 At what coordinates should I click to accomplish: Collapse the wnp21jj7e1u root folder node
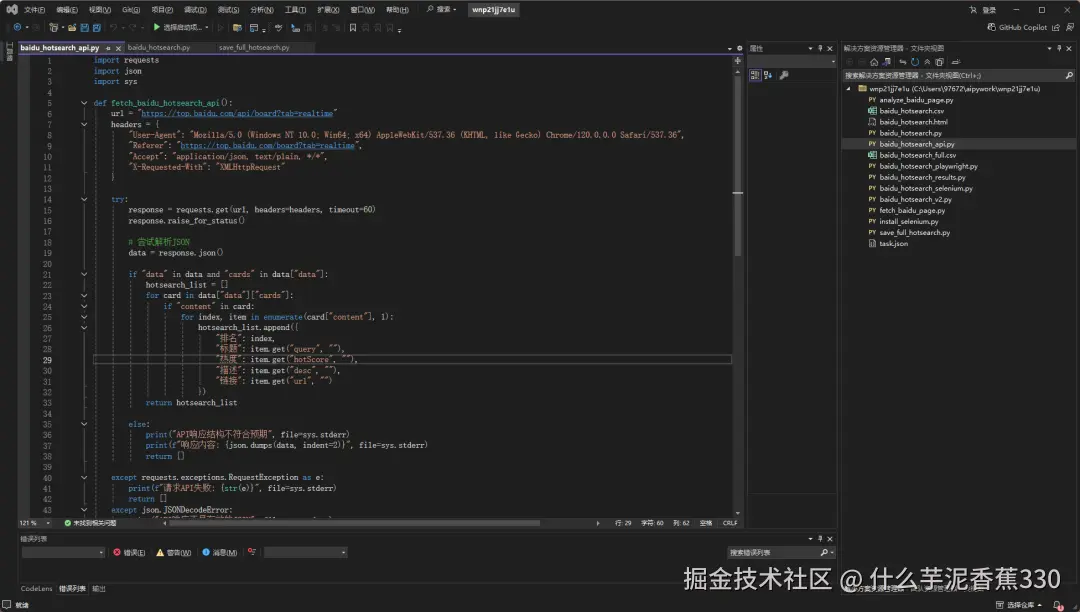[849, 89]
